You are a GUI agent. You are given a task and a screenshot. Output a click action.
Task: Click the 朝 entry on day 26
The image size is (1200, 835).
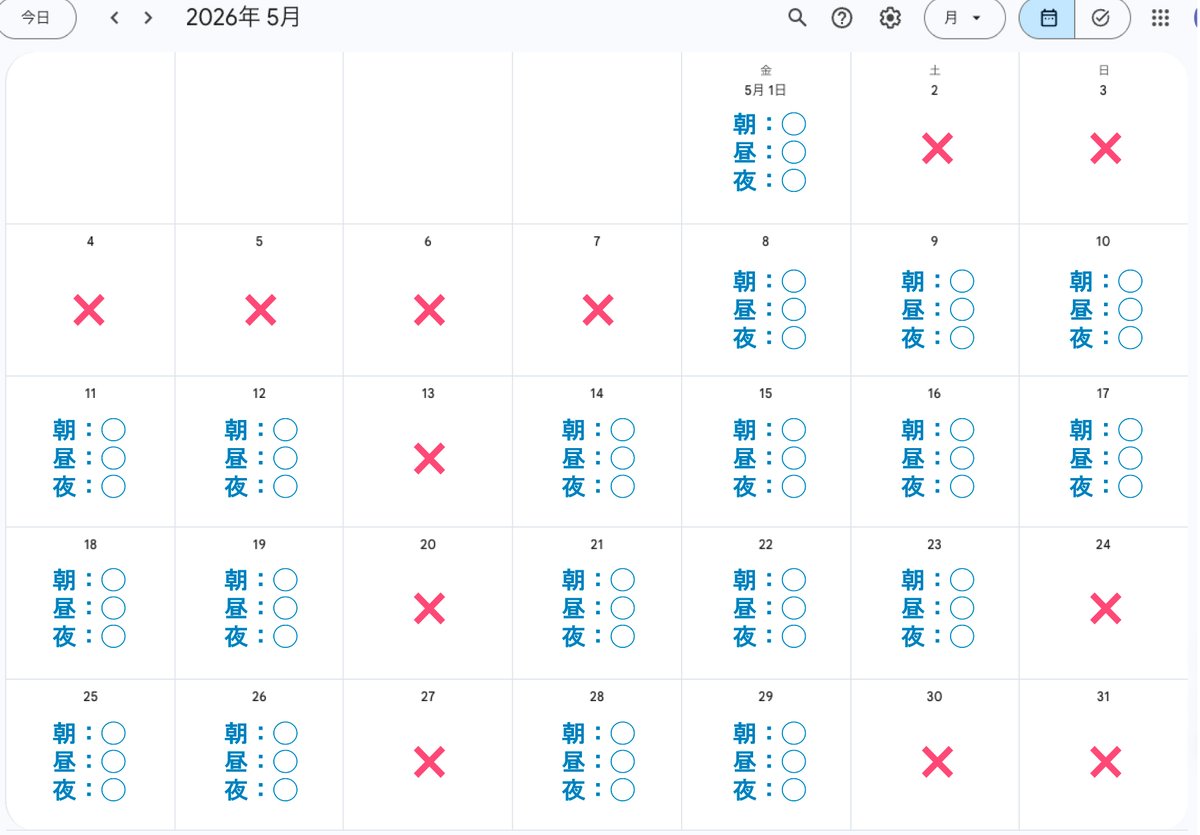(261, 734)
